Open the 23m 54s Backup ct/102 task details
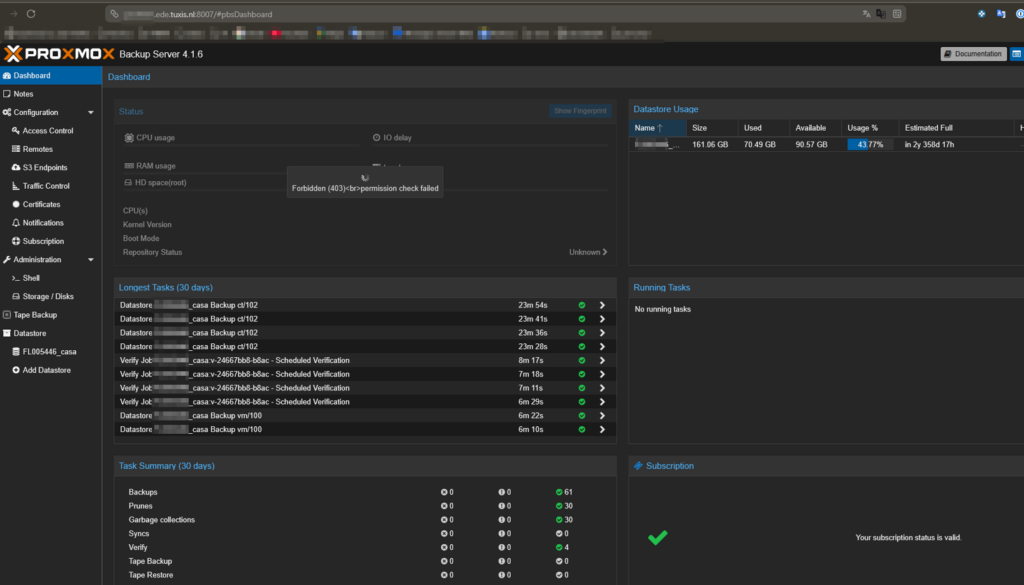Screen dimensions: 1024x585 (602, 305)
